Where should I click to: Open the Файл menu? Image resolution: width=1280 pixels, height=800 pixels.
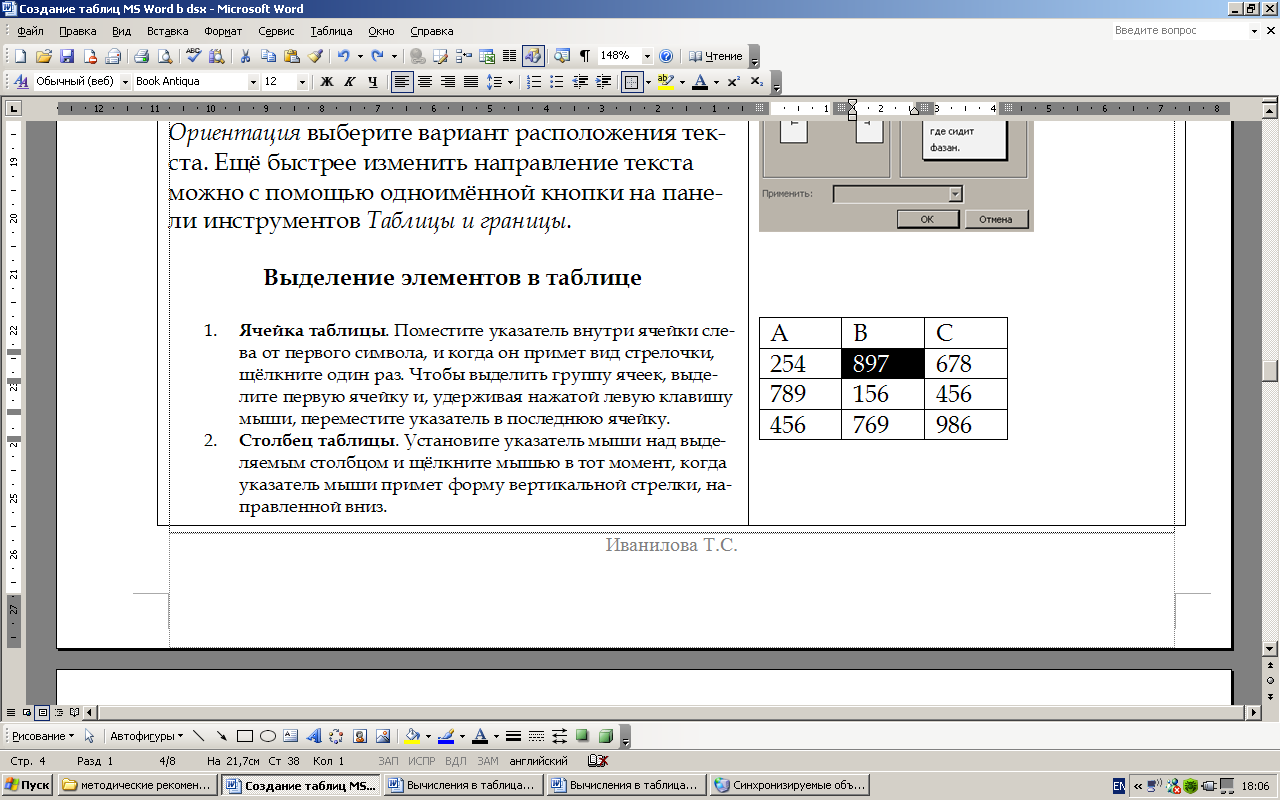pyautogui.click(x=30, y=31)
